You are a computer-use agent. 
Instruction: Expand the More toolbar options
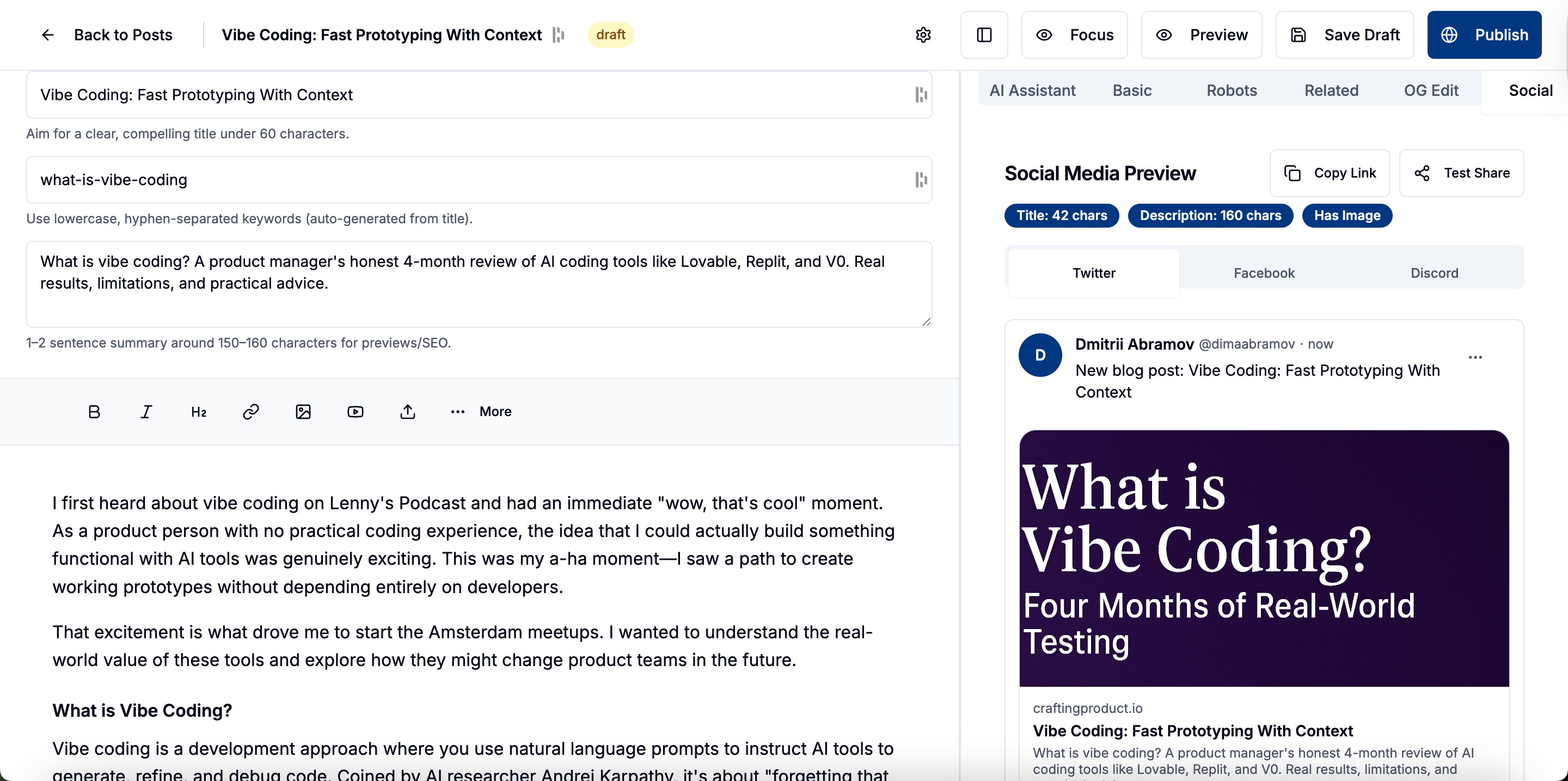pyautogui.click(x=481, y=412)
